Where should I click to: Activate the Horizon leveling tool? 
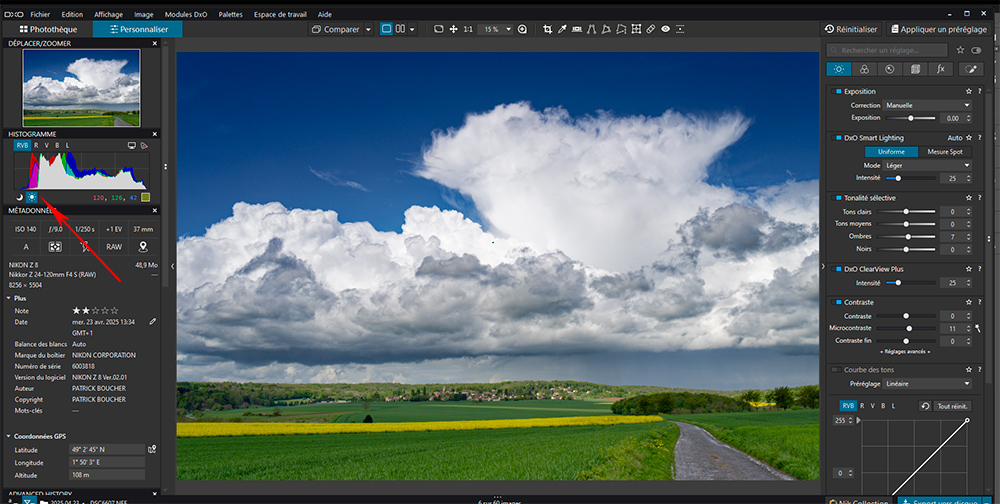[x=577, y=29]
